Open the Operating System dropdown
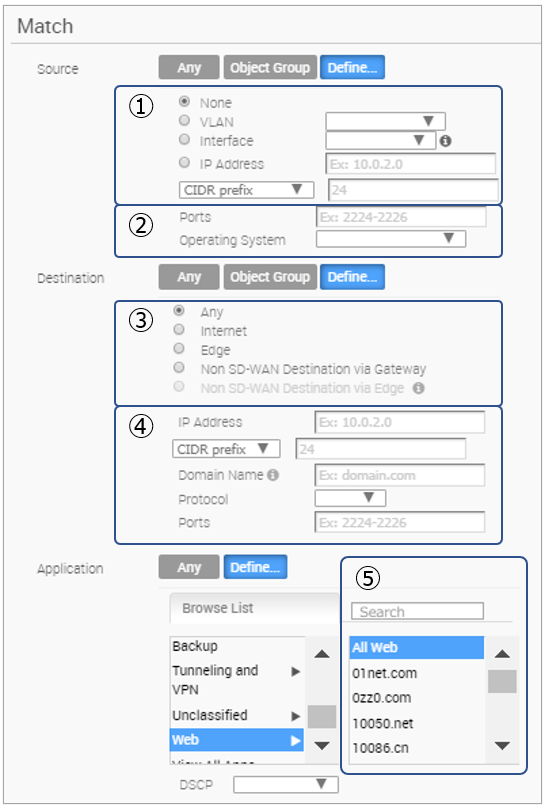The image size is (547, 808). [x=391, y=239]
